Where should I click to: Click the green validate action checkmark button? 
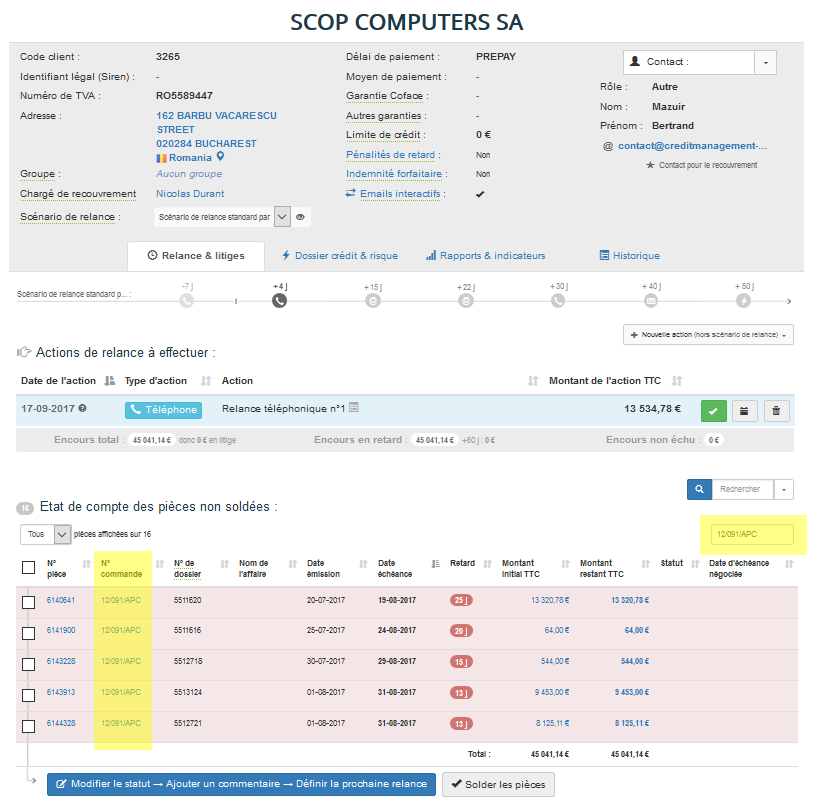[x=714, y=409]
